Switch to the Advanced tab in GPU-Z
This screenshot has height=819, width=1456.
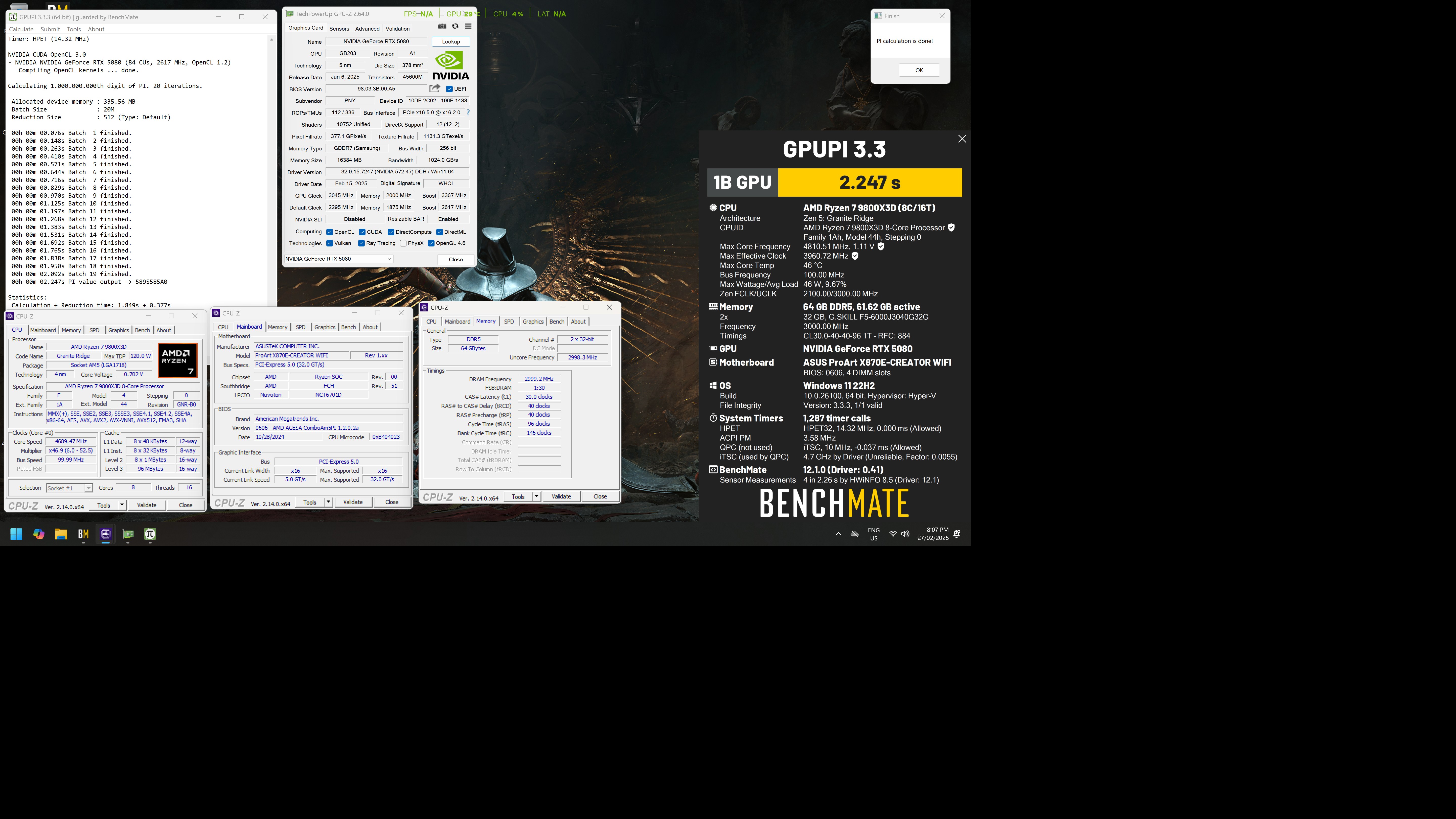point(367,28)
